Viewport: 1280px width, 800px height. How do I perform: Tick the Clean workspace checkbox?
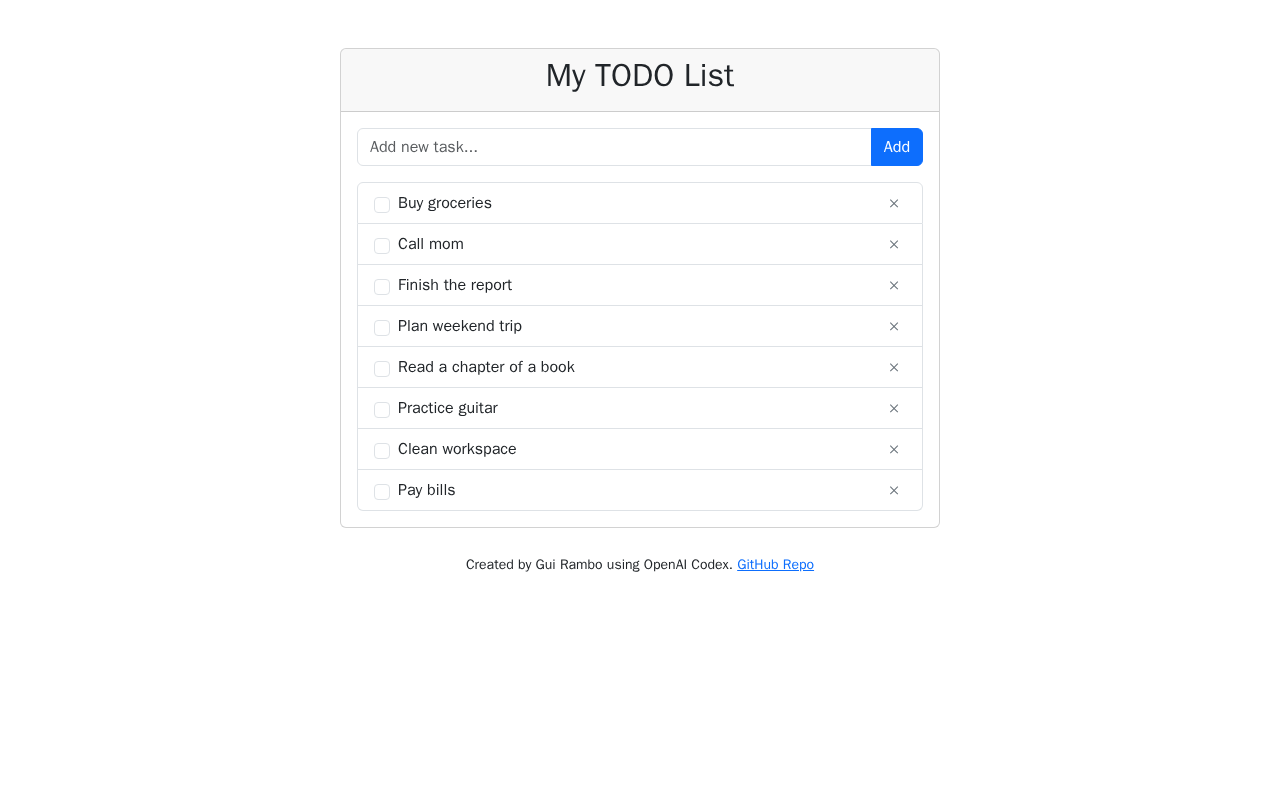click(x=382, y=451)
